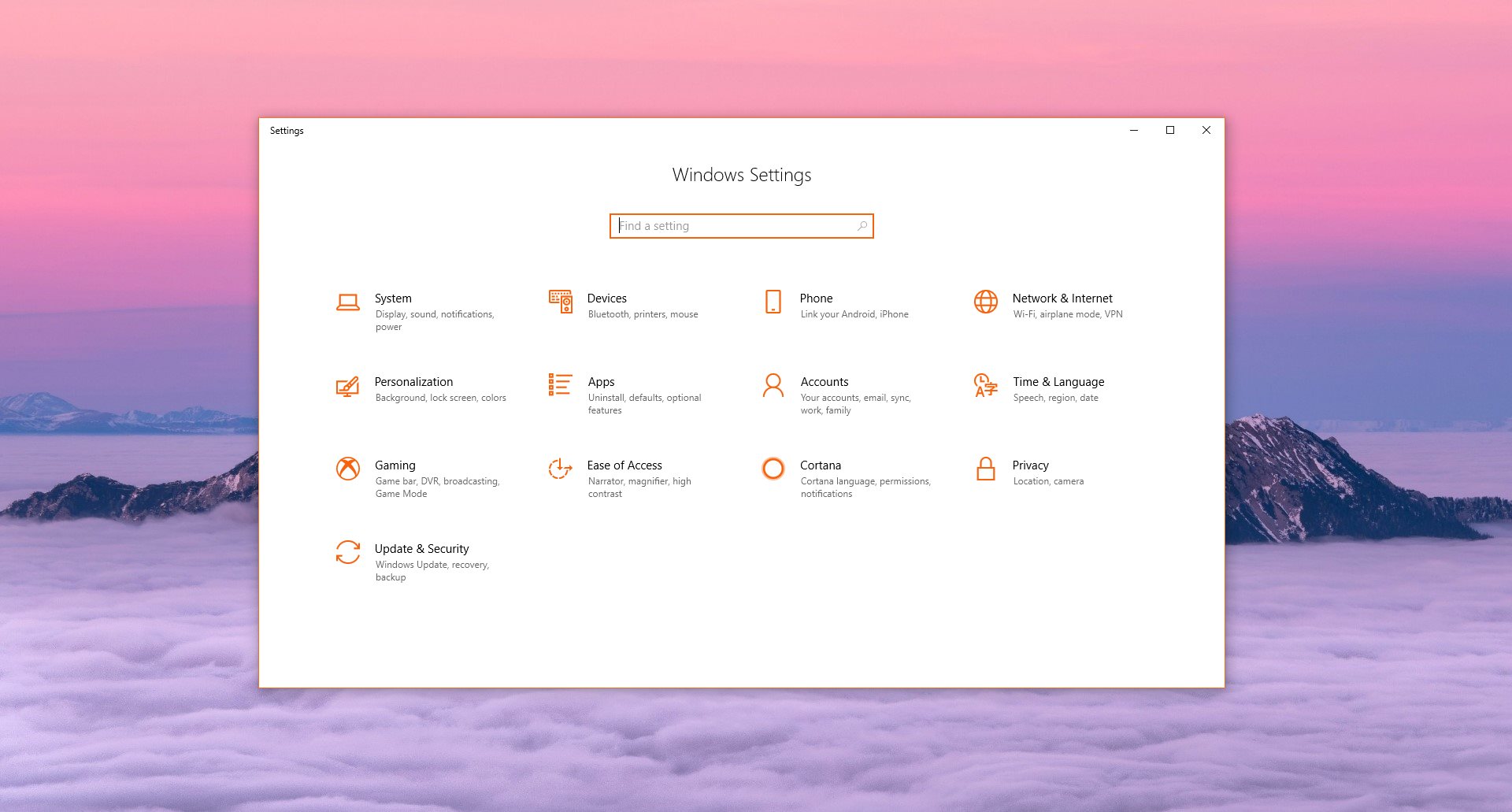This screenshot has height=812, width=1512.
Task: Select the Cortana circle icon
Action: pos(773,469)
